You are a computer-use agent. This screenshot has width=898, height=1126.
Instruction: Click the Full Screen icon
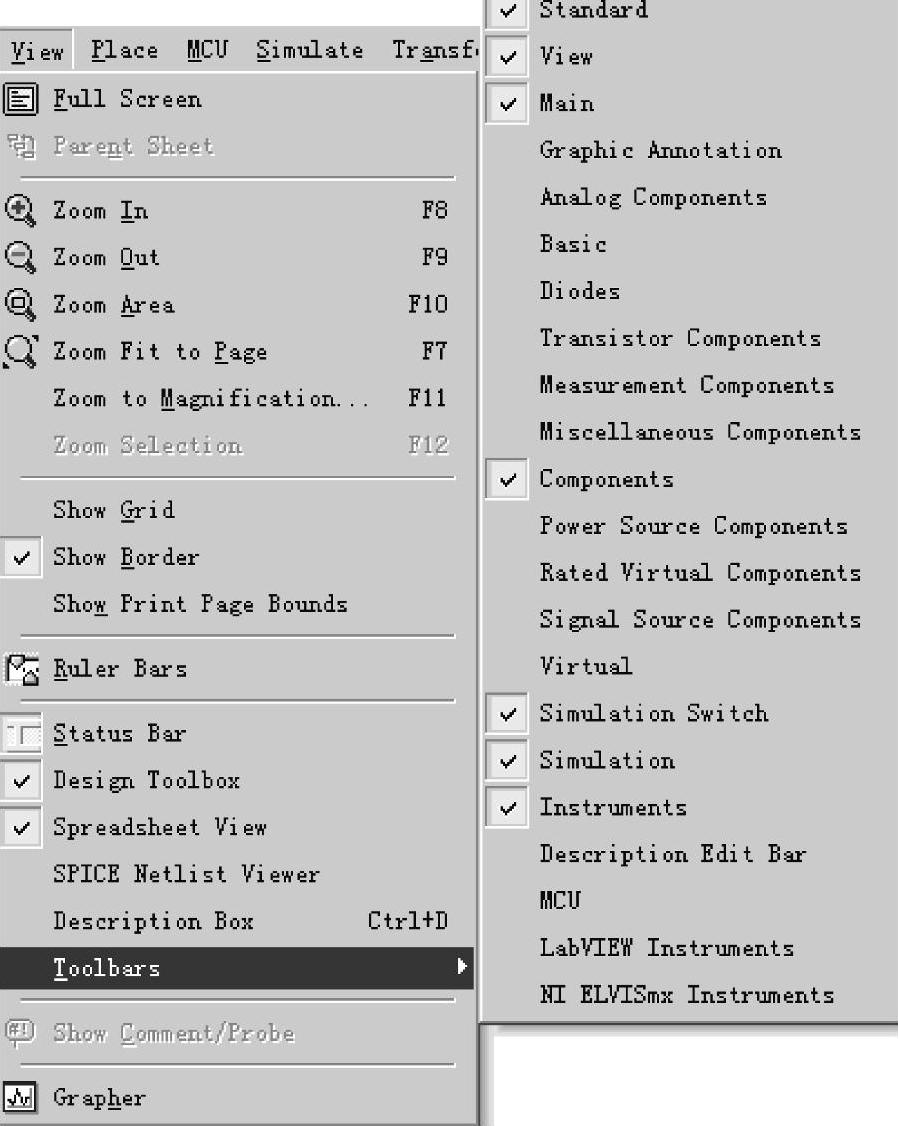(x=19, y=99)
